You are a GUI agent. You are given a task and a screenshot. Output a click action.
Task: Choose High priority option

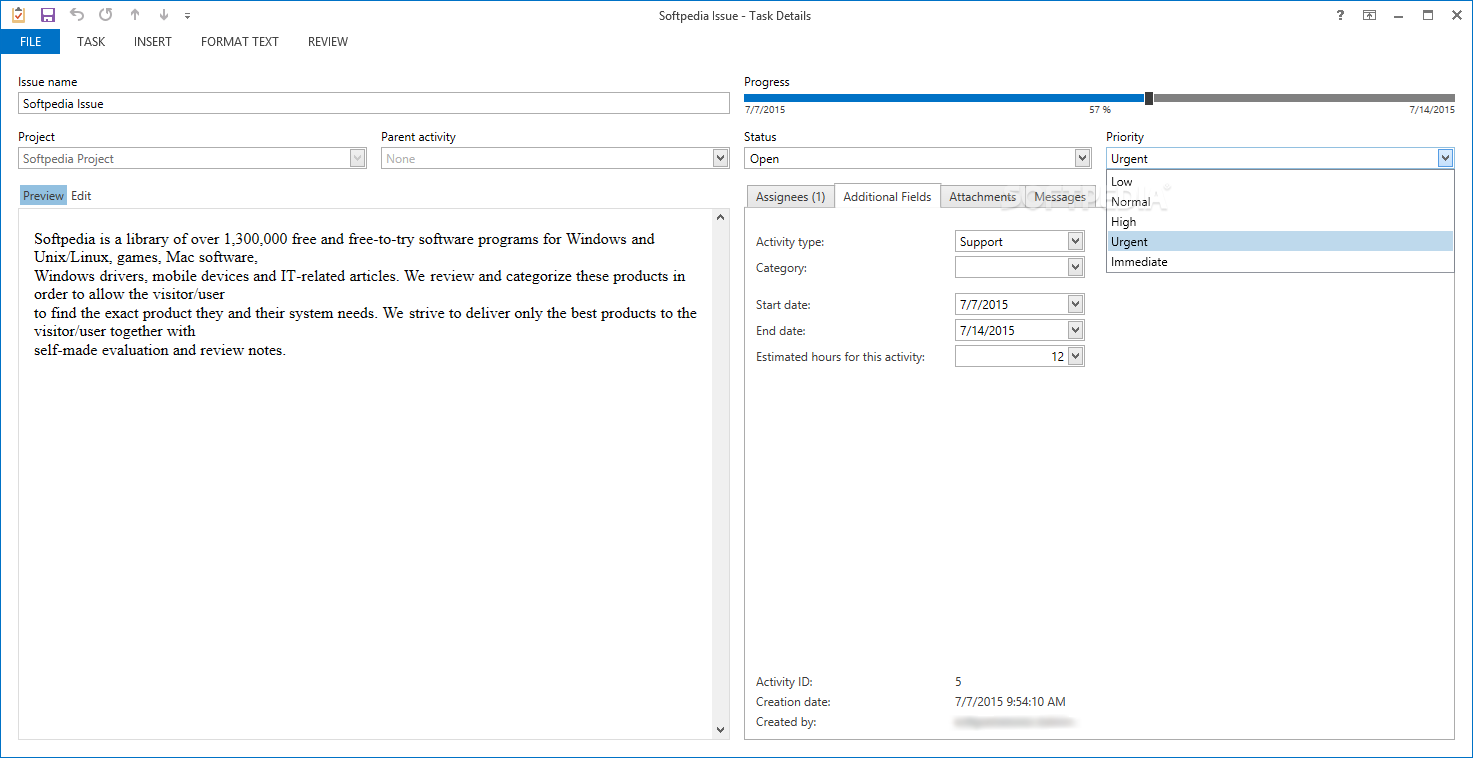click(x=1280, y=222)
